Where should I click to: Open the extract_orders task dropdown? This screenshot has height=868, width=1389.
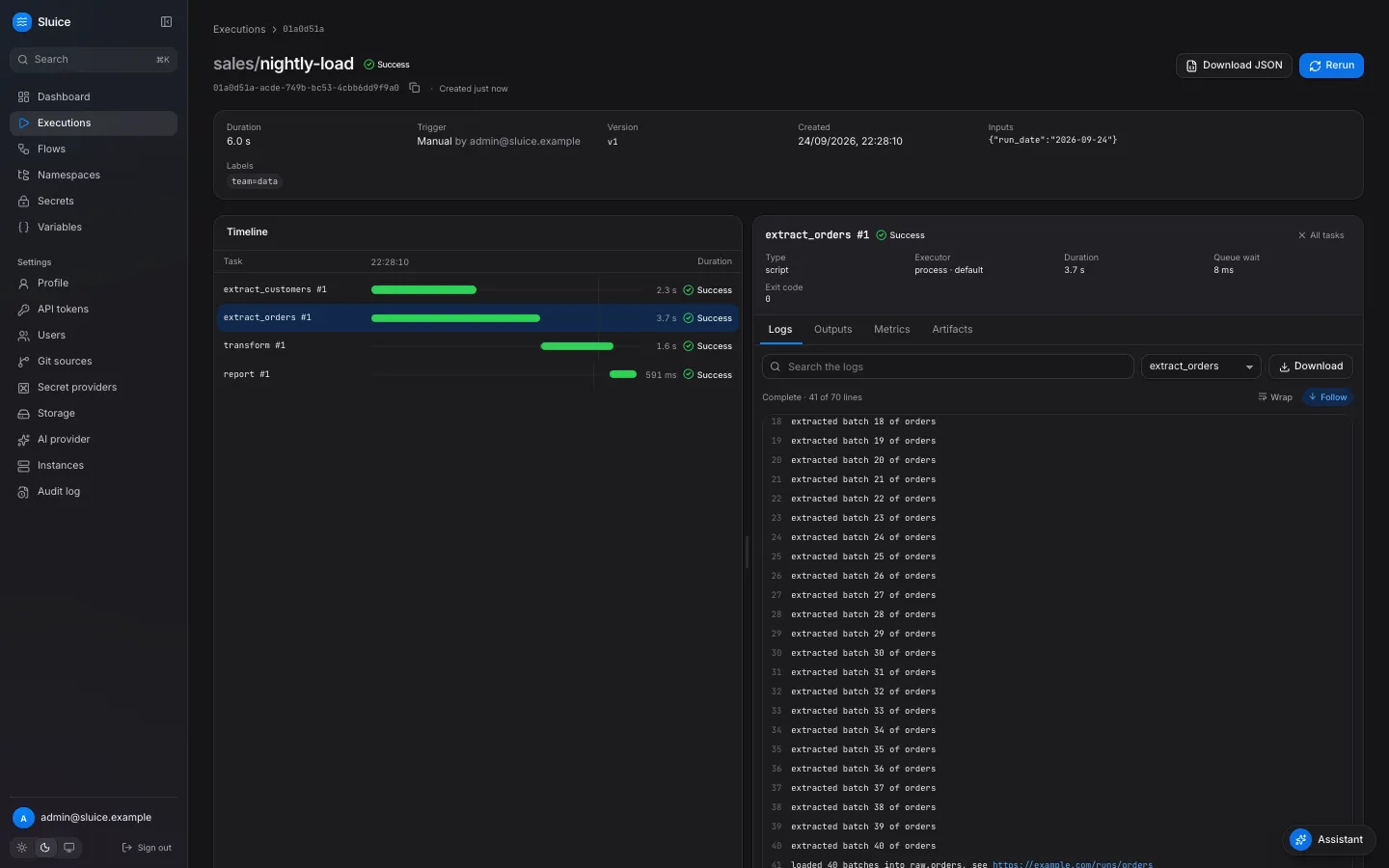(1201, 366)
